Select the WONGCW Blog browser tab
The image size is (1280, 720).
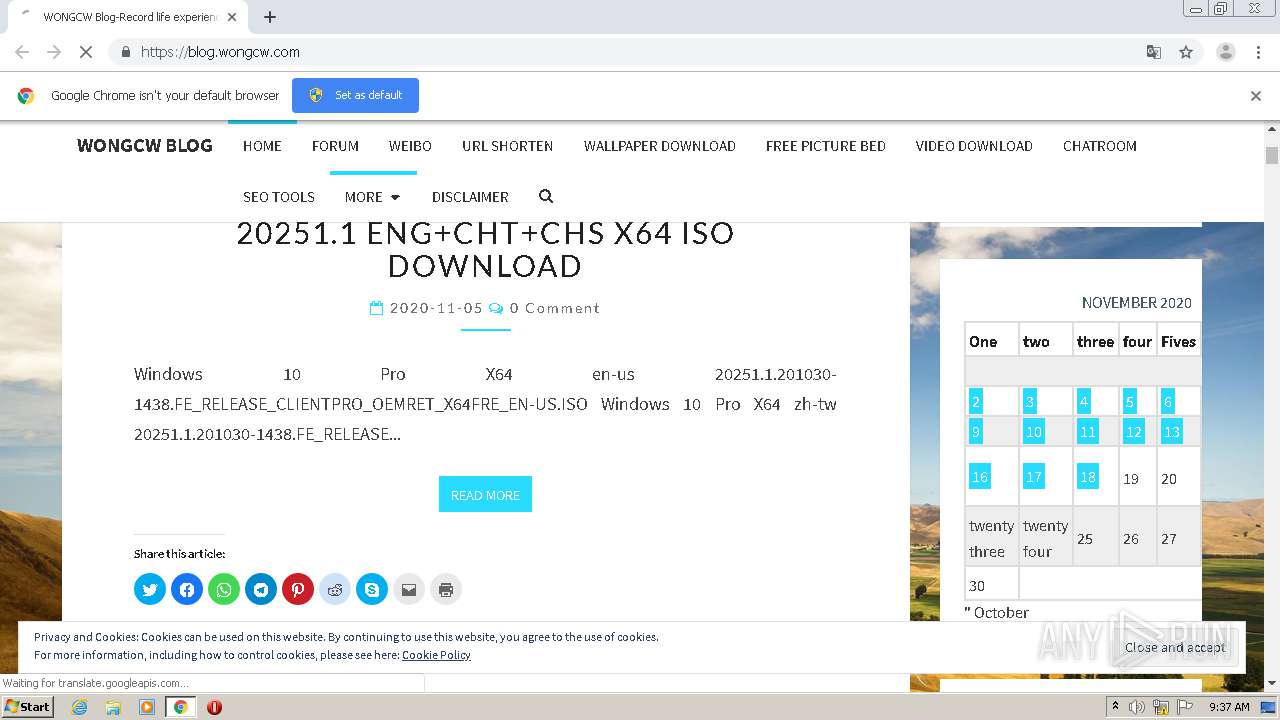pos(130,17)
